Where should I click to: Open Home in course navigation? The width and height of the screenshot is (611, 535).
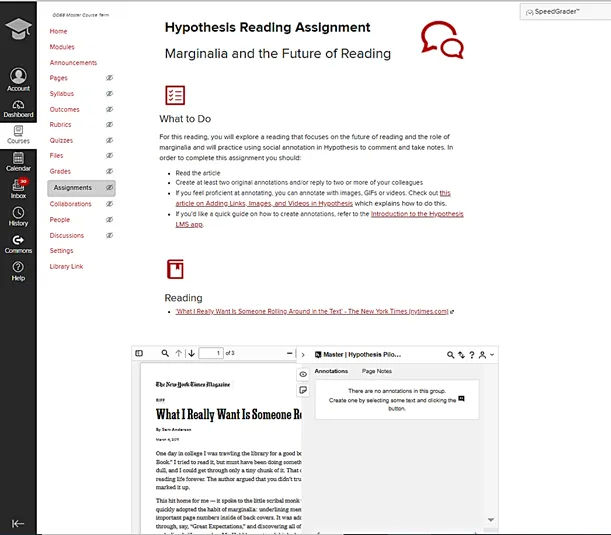(58, 31)
